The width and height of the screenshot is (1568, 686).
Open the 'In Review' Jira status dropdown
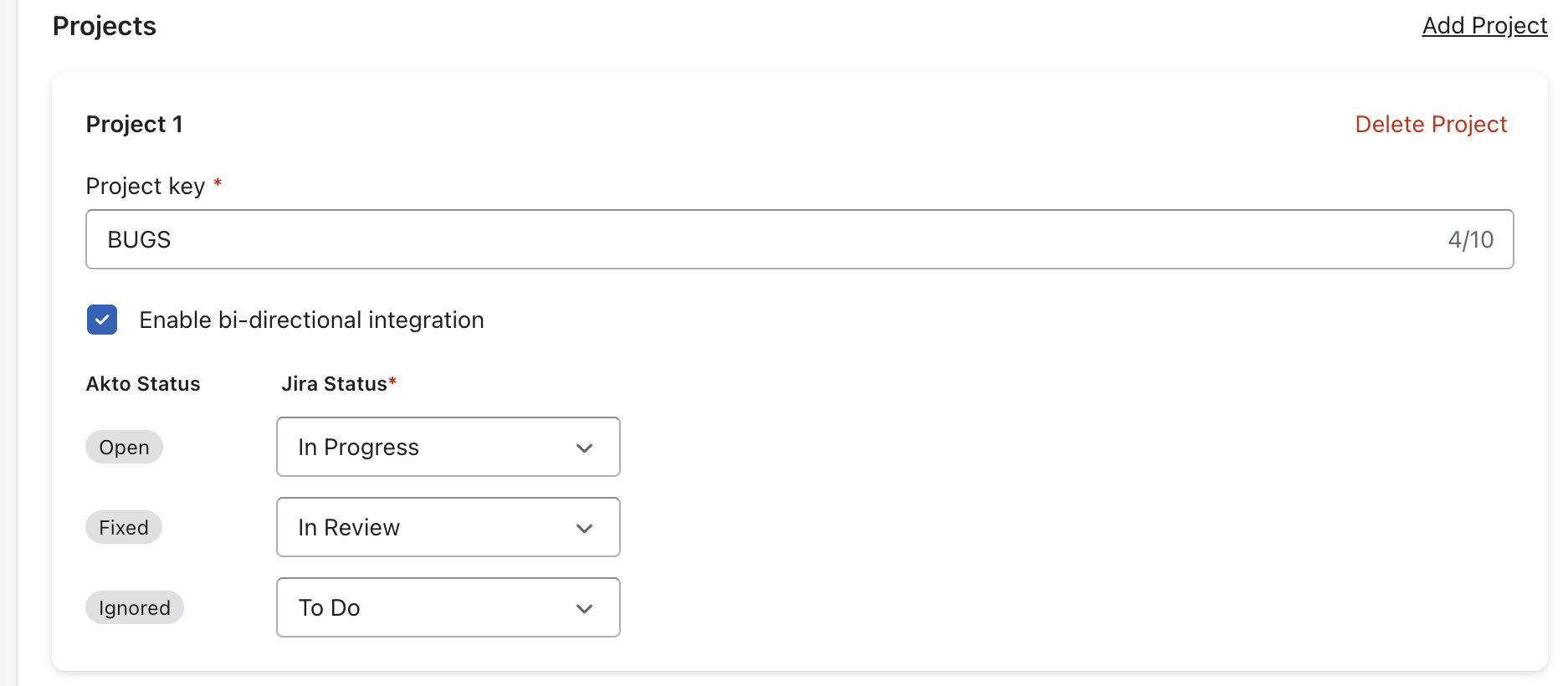coord(448,527)
